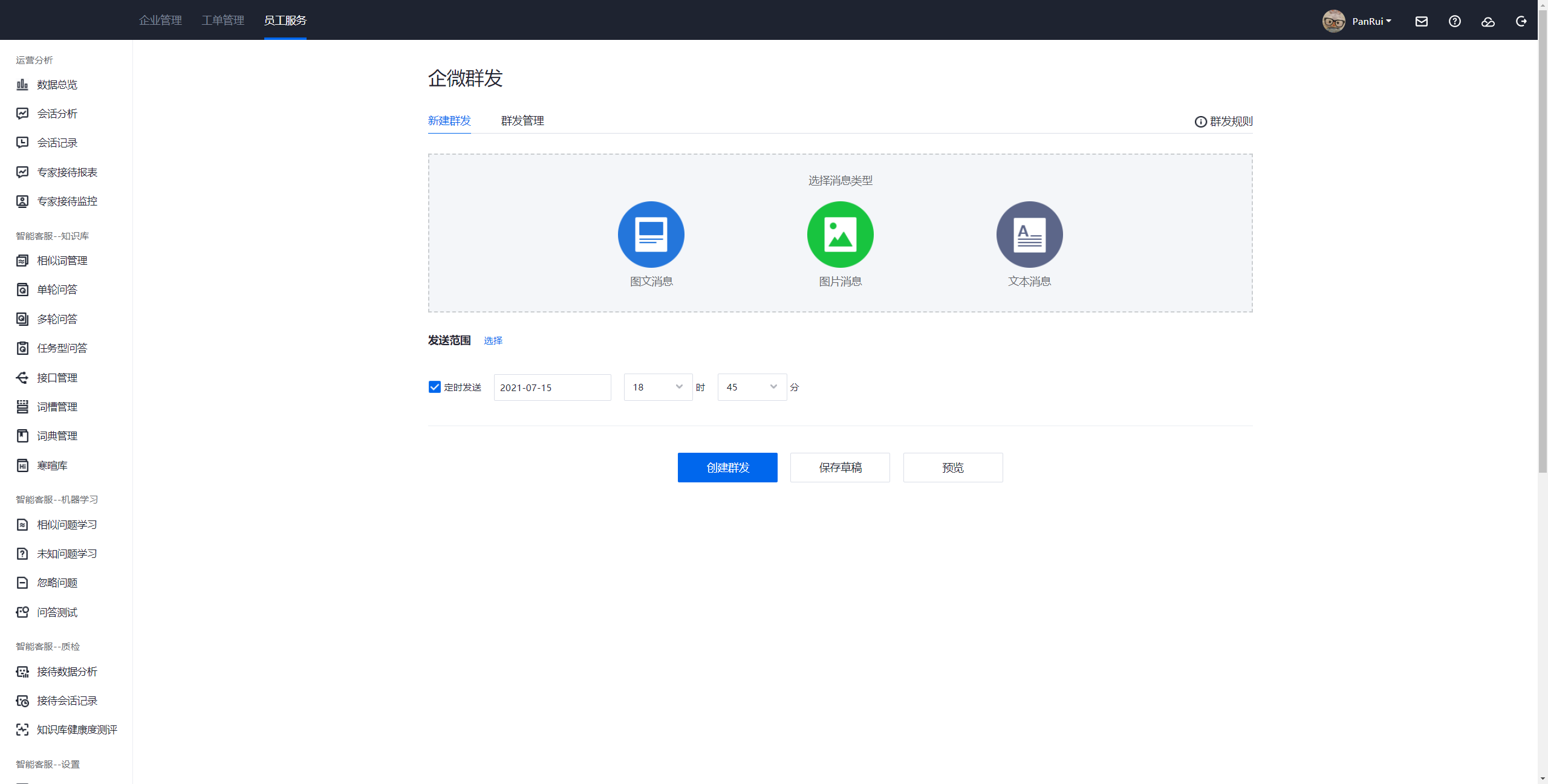Uncheck the 定时发送 checkbox

pyautogui.click(x=434, y=387)
